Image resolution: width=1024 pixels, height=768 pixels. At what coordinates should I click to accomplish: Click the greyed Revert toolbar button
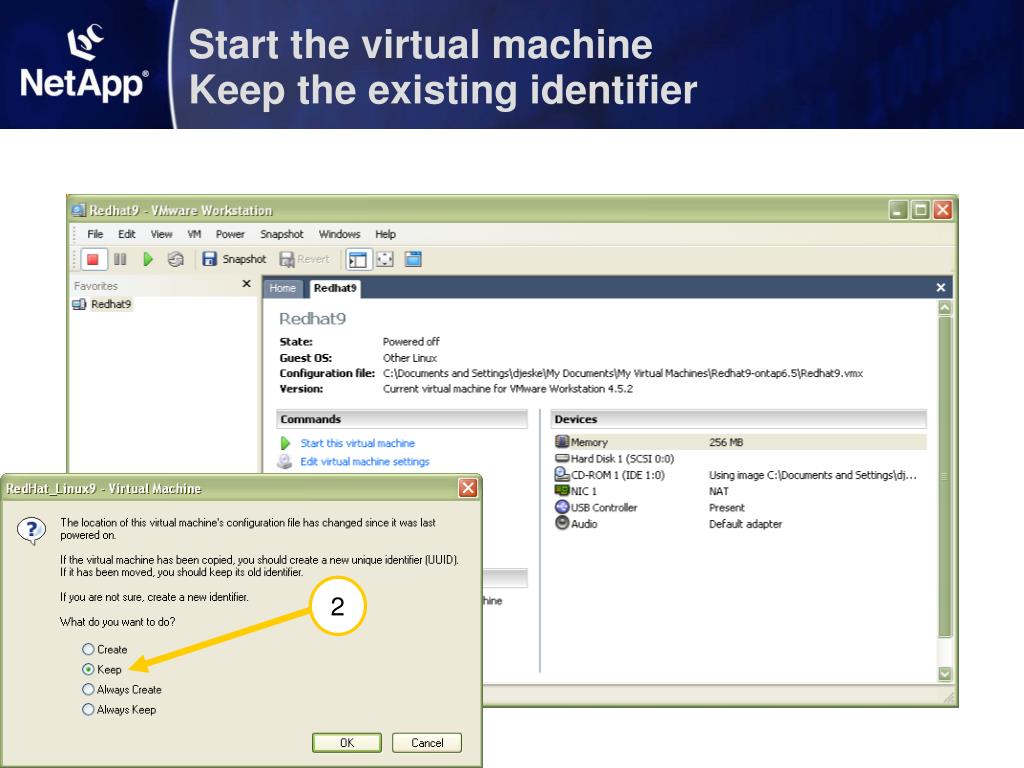pos(304,259)
